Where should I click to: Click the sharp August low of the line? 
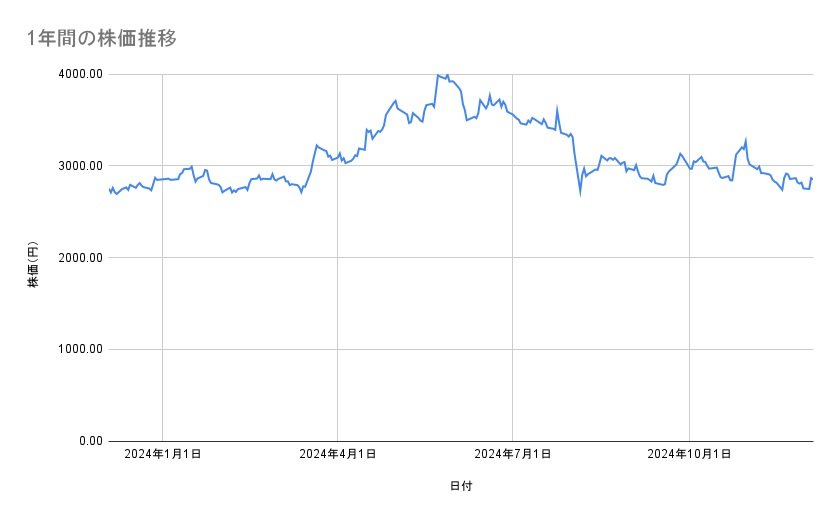click(x=580, y=192)
